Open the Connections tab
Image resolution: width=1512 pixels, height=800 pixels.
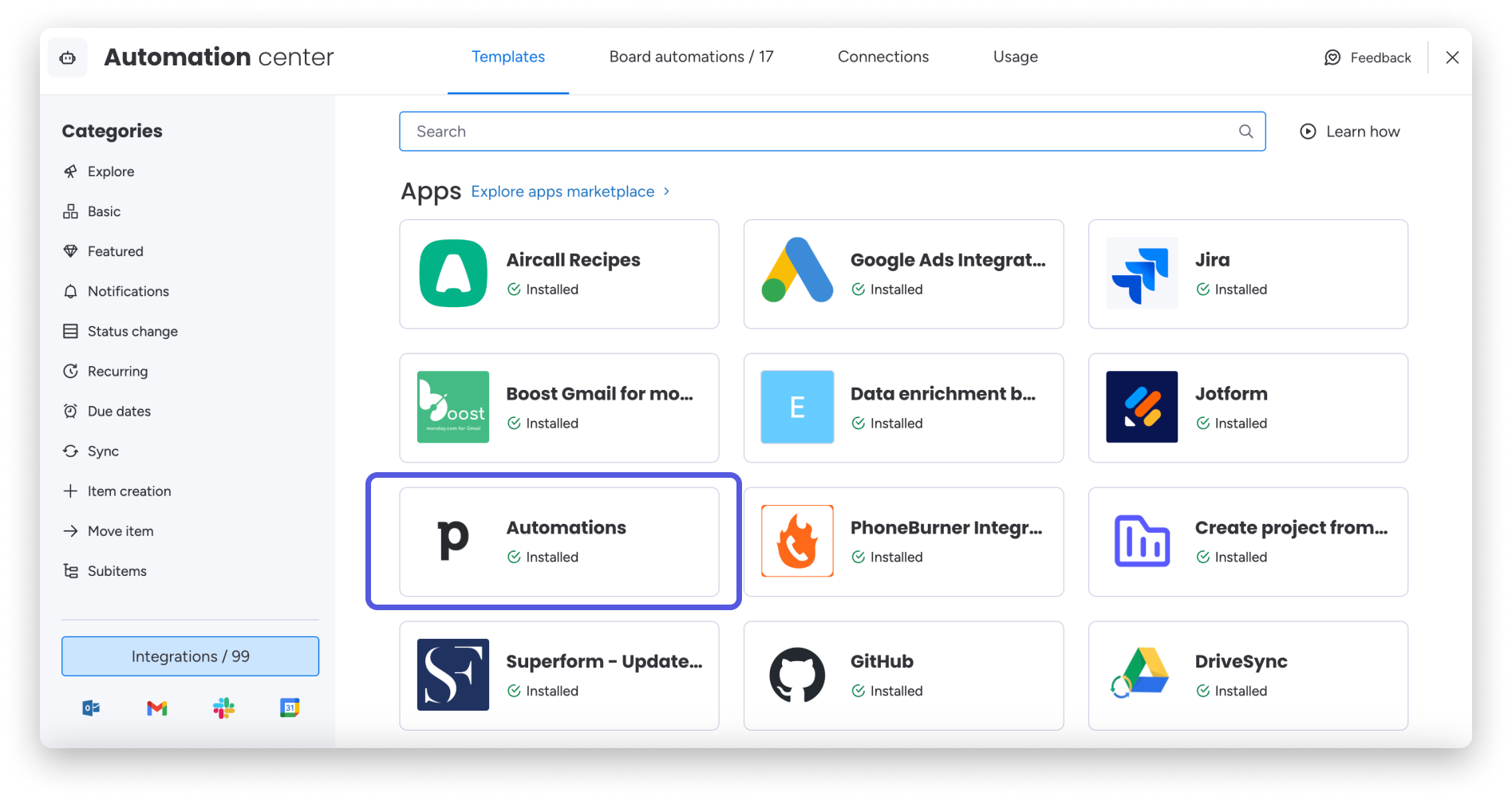point(883,57)
